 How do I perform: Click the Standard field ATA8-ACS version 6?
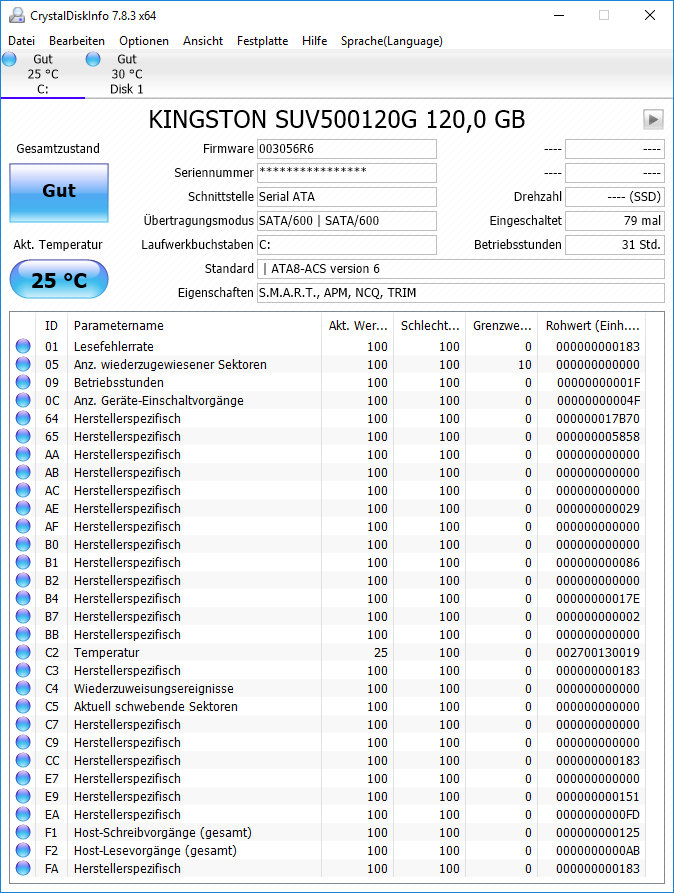(x=460, y=268)
